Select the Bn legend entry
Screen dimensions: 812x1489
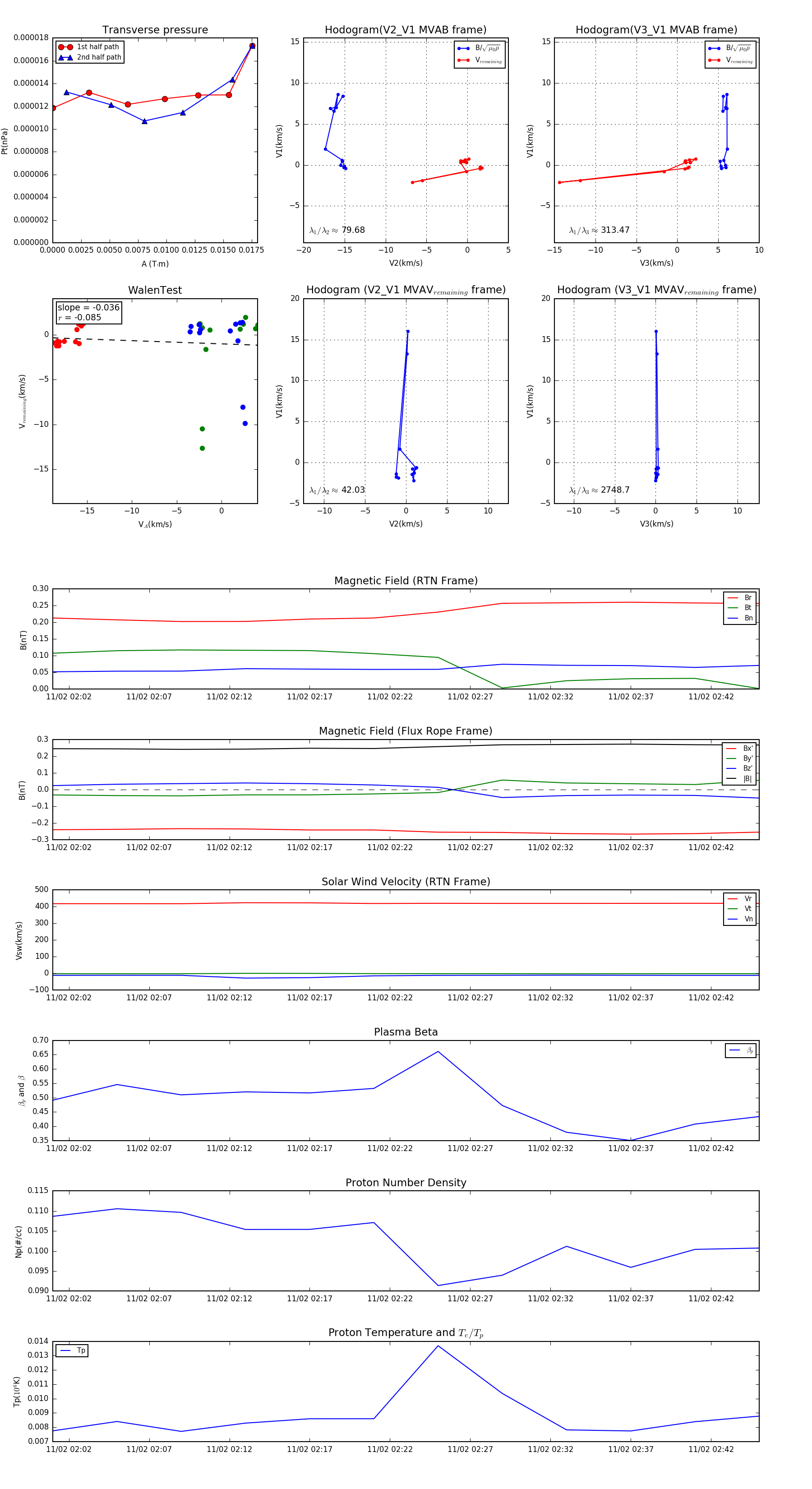point(740,619)
